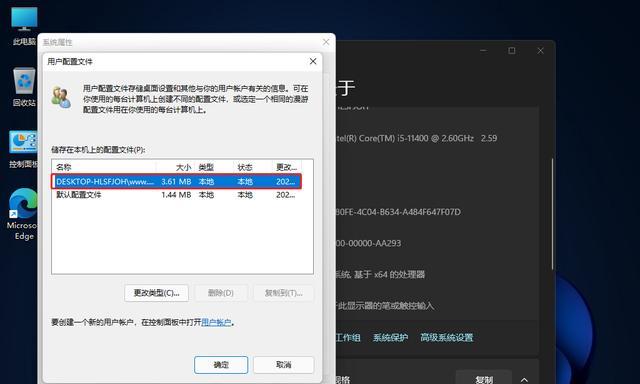
Task: Sort by the 状态 column header
Action: pyautogui.click(x=253, y=167)
